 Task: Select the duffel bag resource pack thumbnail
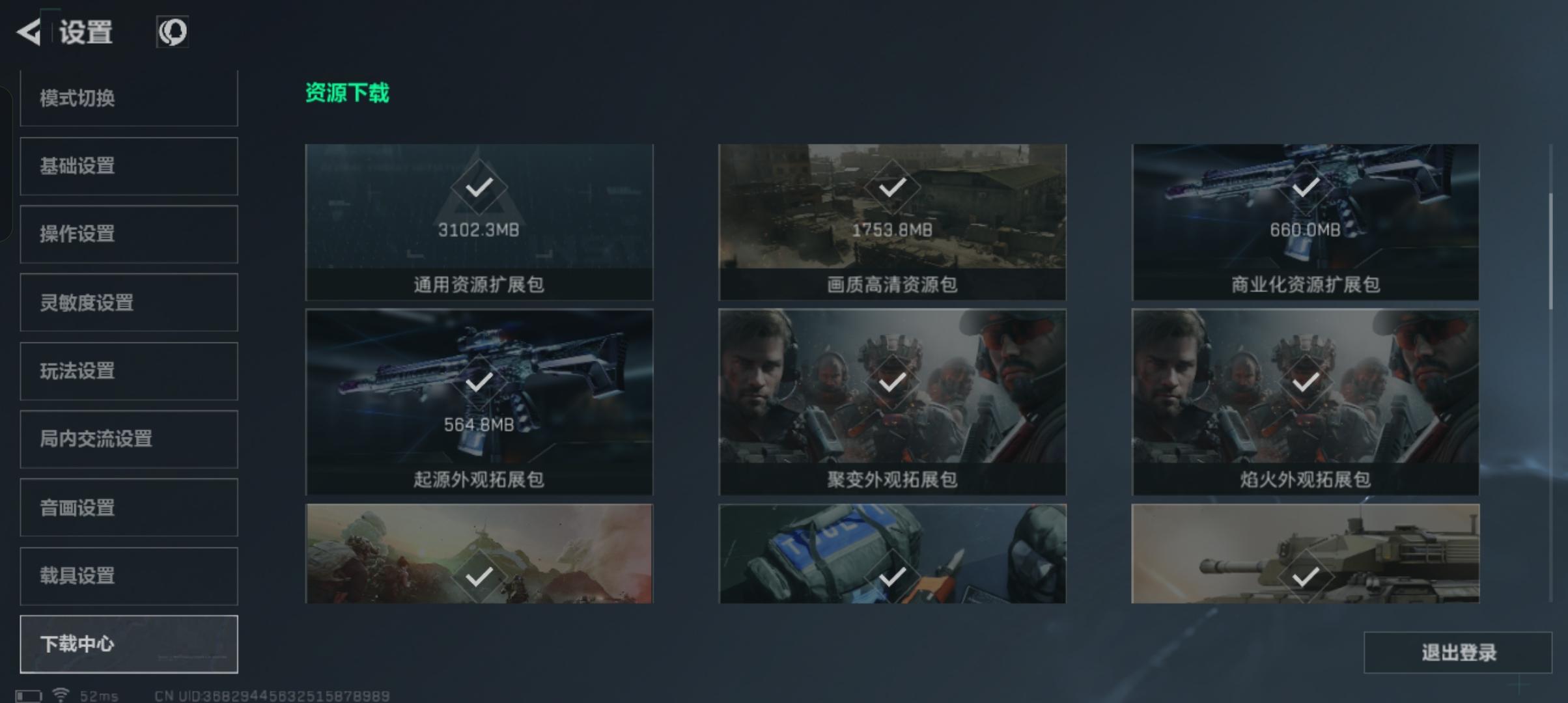[892, 554]
